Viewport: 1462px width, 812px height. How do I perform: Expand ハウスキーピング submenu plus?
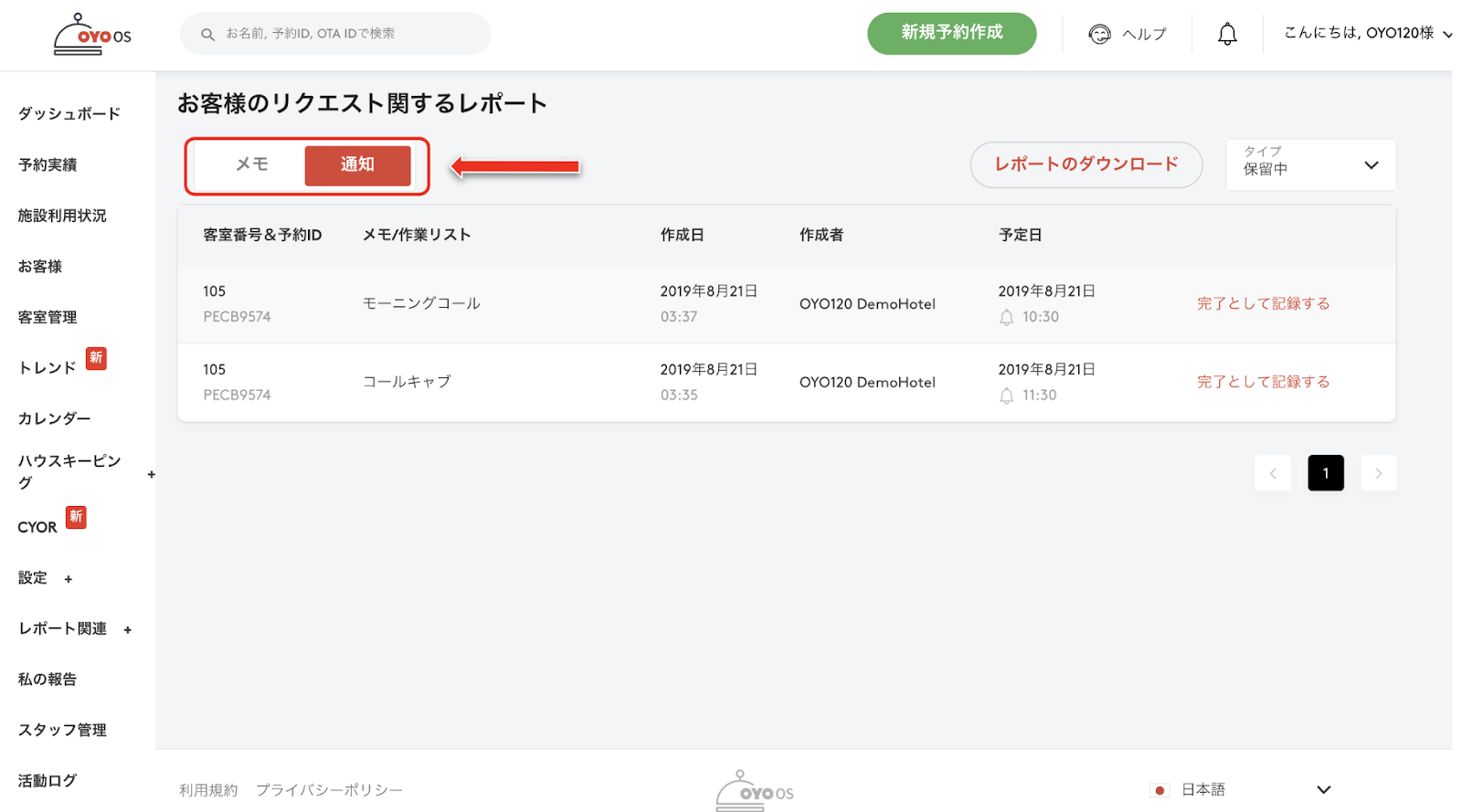click(152, 474)
